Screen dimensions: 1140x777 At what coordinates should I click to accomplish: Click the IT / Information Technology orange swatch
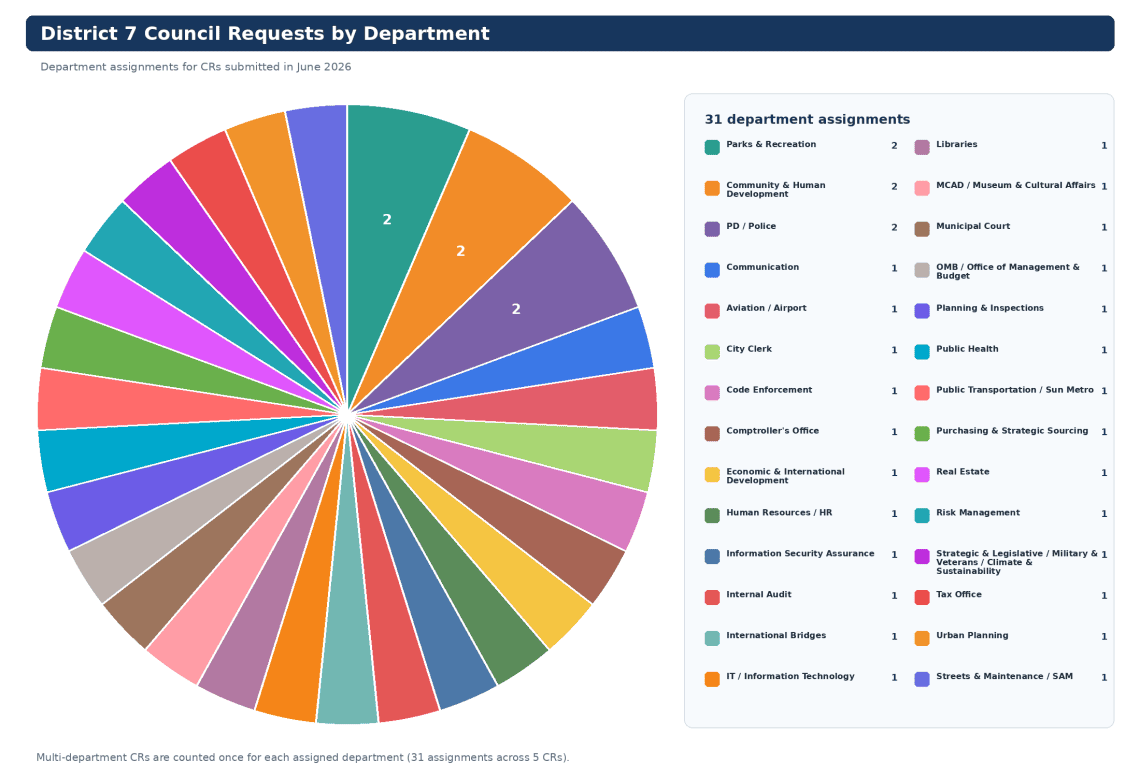[x=712, y=679]
